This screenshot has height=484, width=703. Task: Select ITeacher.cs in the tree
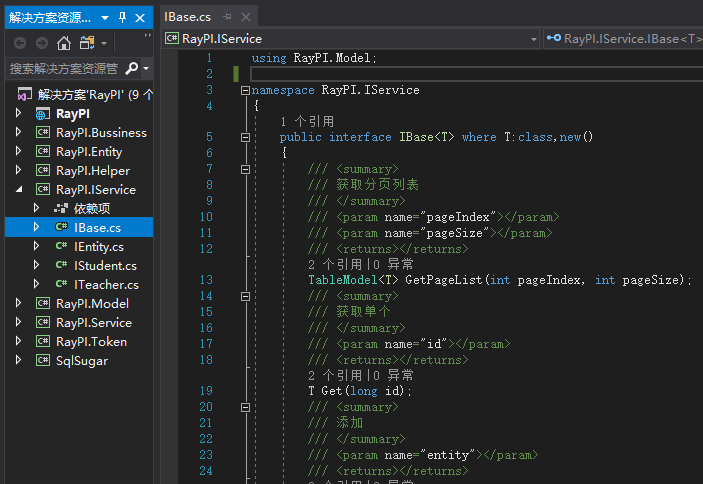pyautogui.click(x=106, y=285)
